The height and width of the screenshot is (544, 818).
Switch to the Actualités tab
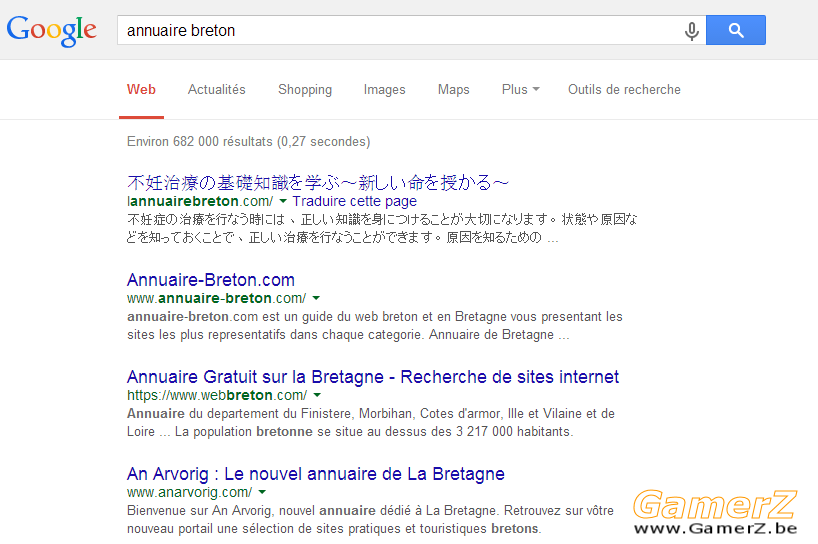click(x=216, y=90)
